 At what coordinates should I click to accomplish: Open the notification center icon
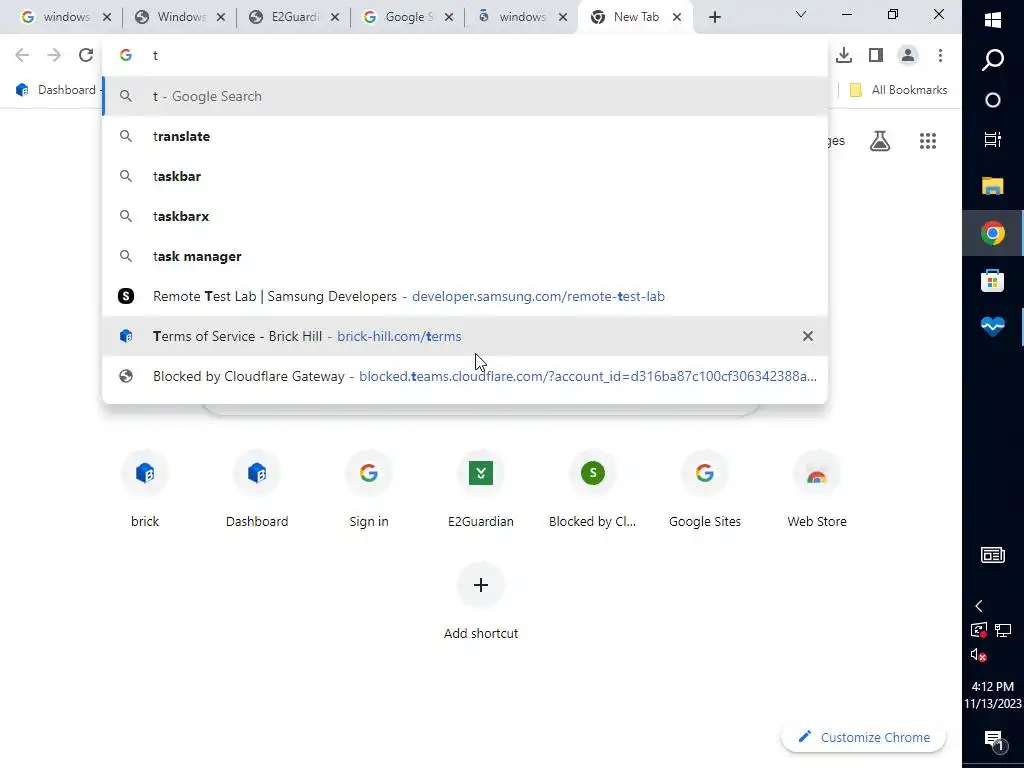click(993, 739)
